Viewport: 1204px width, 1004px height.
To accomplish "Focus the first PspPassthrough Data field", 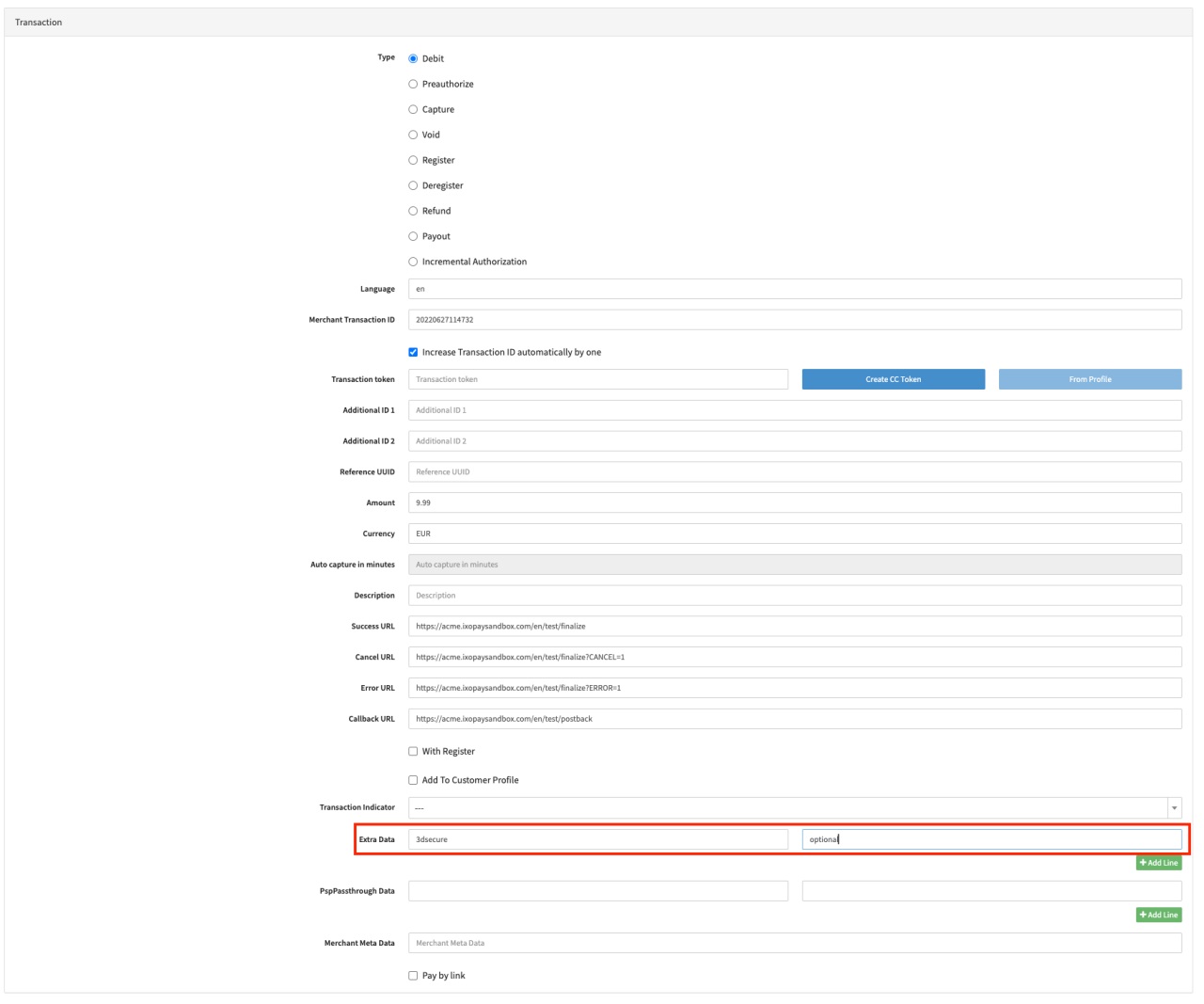I will pos(598,891).
